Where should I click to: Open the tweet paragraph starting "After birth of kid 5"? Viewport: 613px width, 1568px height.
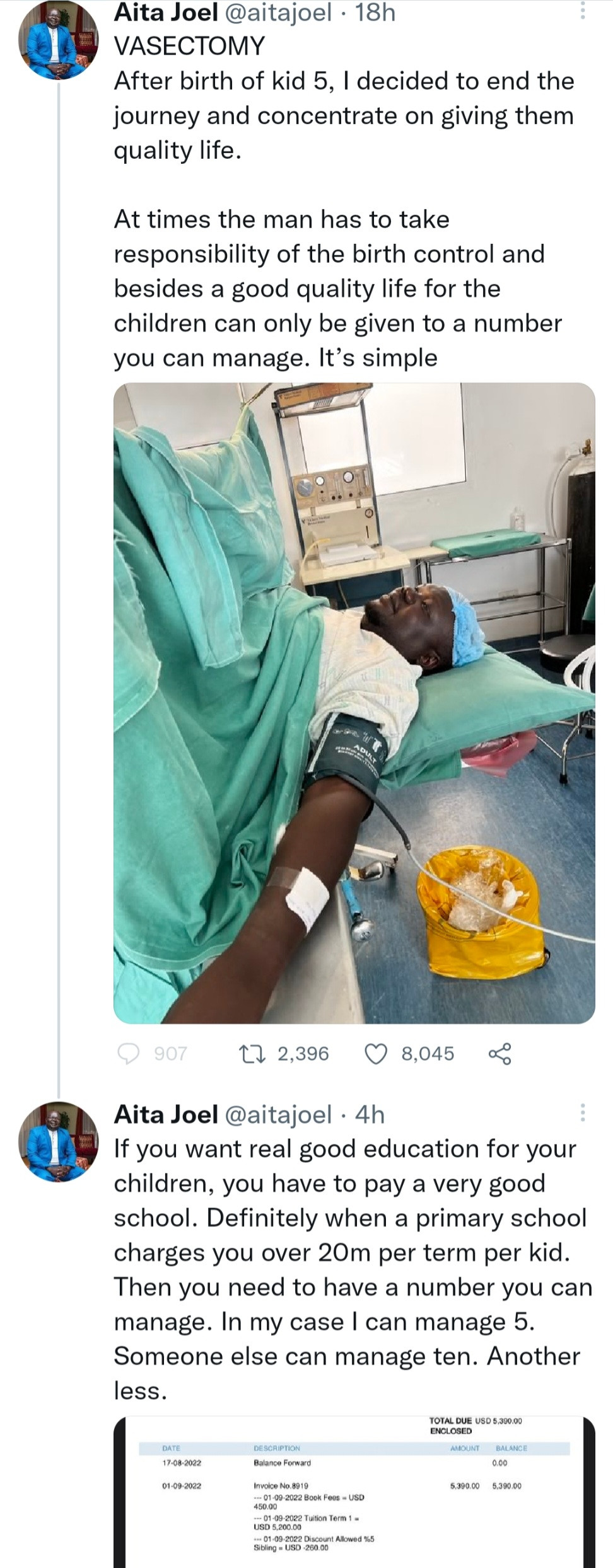tap(344, 116)
